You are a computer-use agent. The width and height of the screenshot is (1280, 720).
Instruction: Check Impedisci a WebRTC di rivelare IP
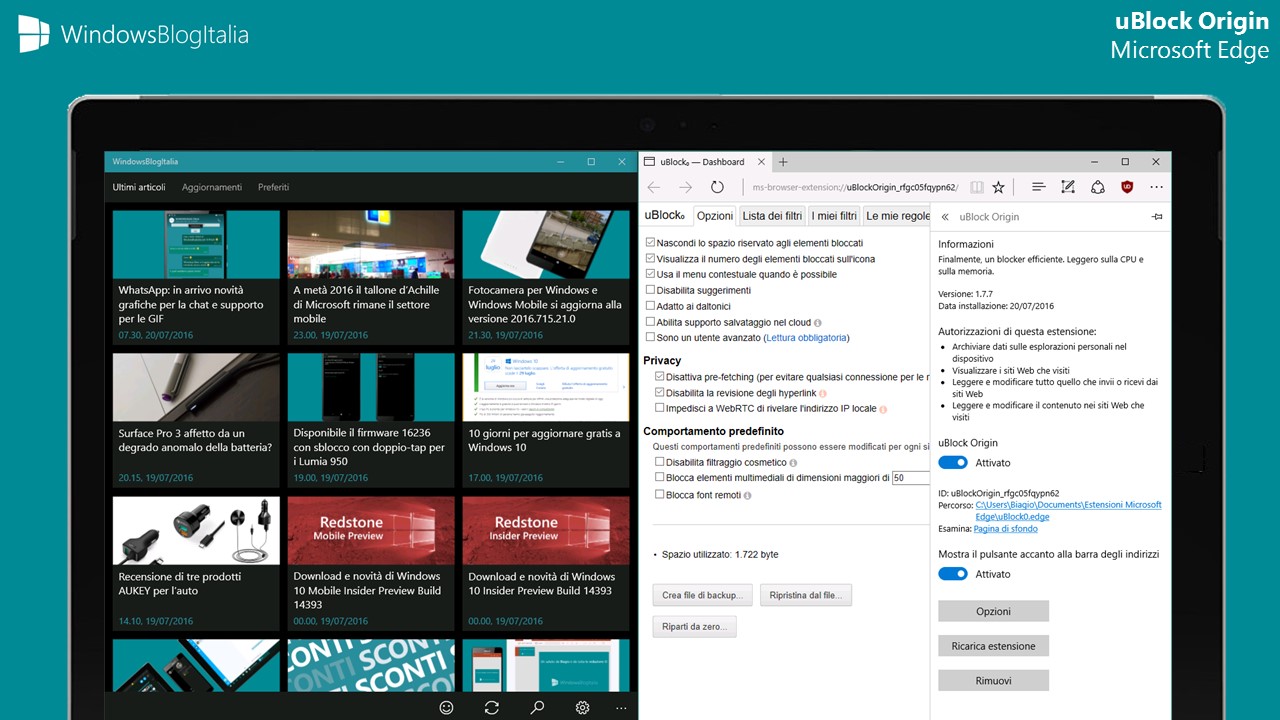660,408
